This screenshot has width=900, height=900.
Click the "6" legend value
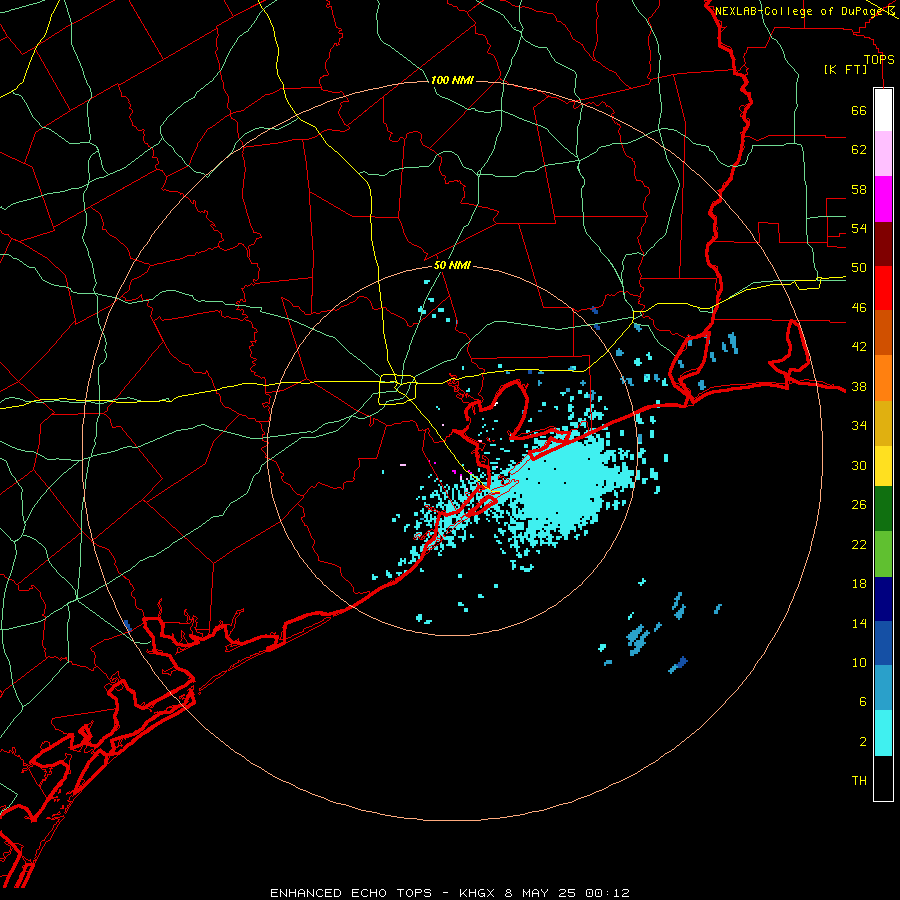[x=863, y=703]
